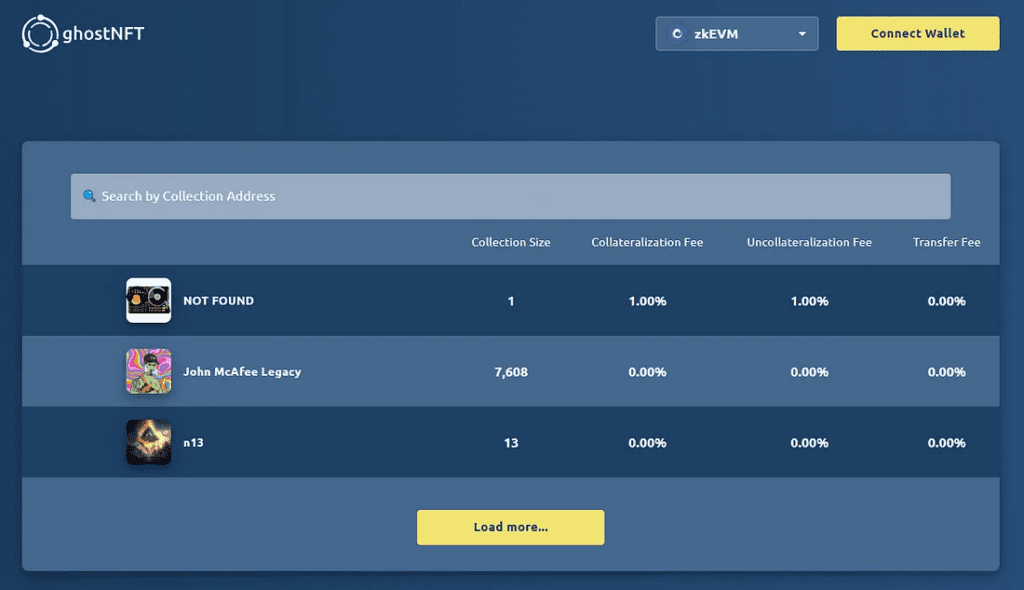Select the NOT FOUND collection name
Image resolution: width=1024 pixels, height=590 pixels.
click(x=218, y=300)
